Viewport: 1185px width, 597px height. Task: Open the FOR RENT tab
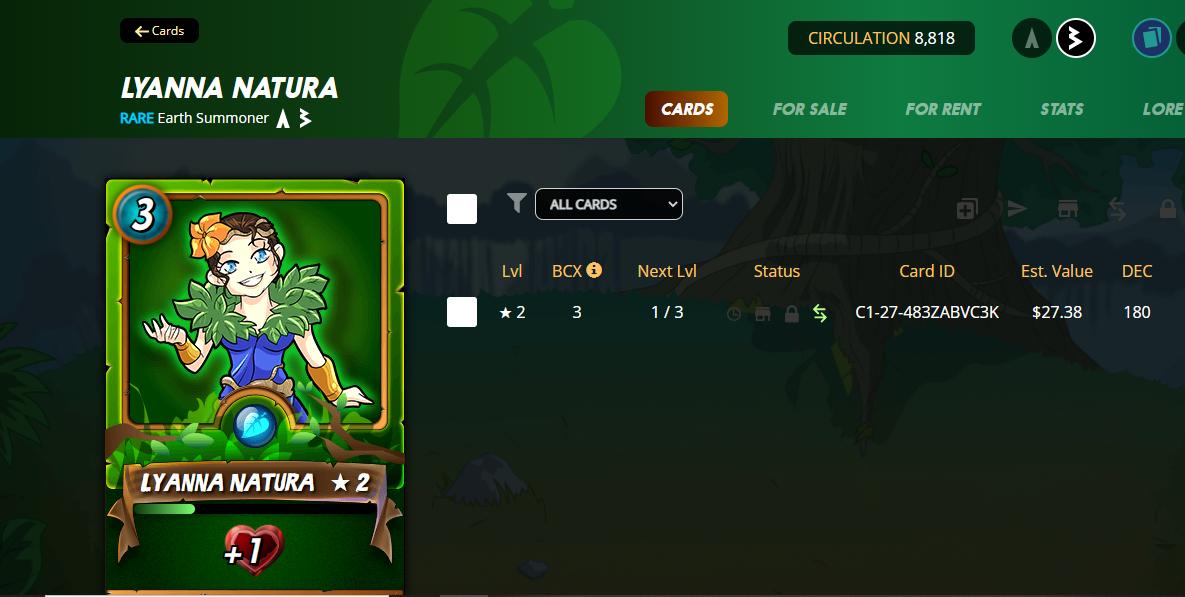[943, 109]
